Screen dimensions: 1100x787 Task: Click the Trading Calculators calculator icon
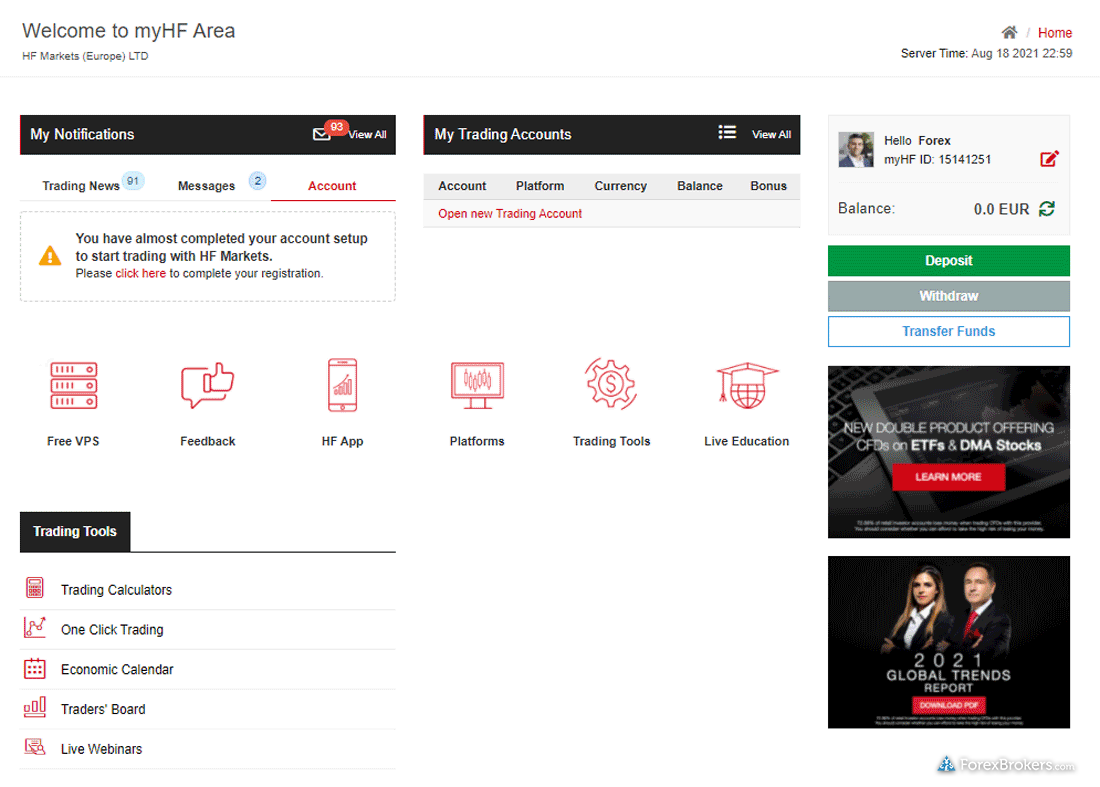(x=34, y=587)
